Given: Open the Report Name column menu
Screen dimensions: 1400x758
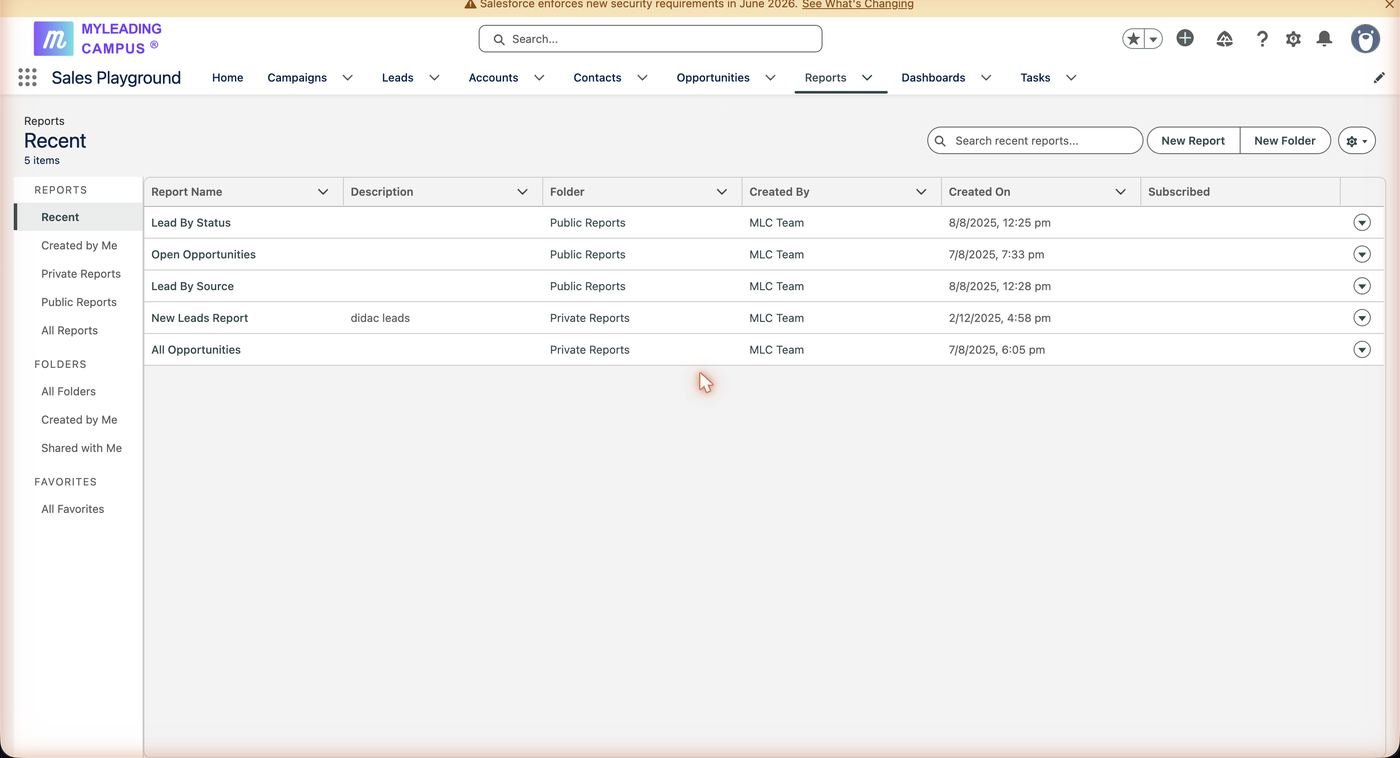Looking at the screenshot, I should pos(323,192).
